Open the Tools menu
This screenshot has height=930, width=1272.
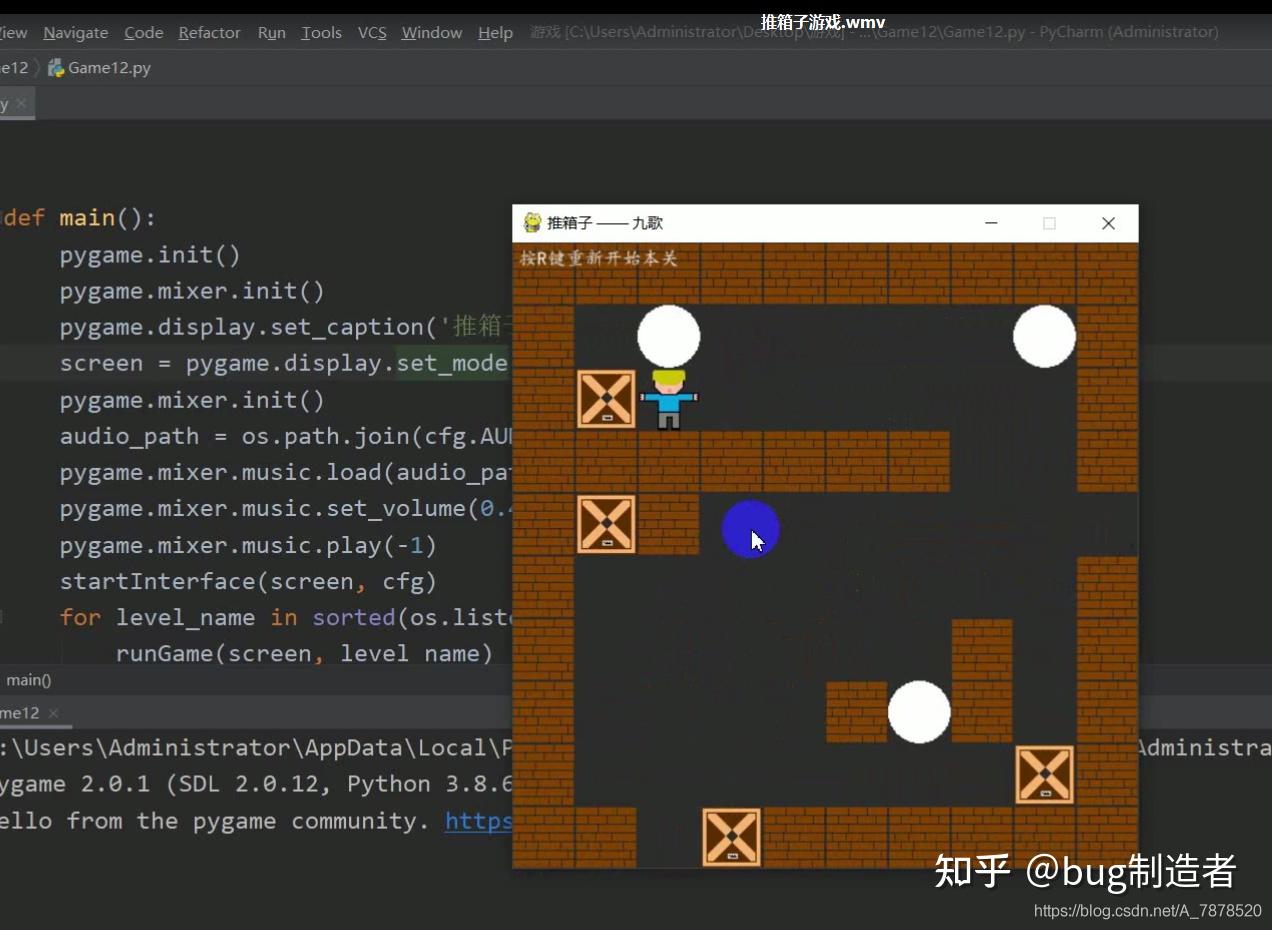pos(321,32)
